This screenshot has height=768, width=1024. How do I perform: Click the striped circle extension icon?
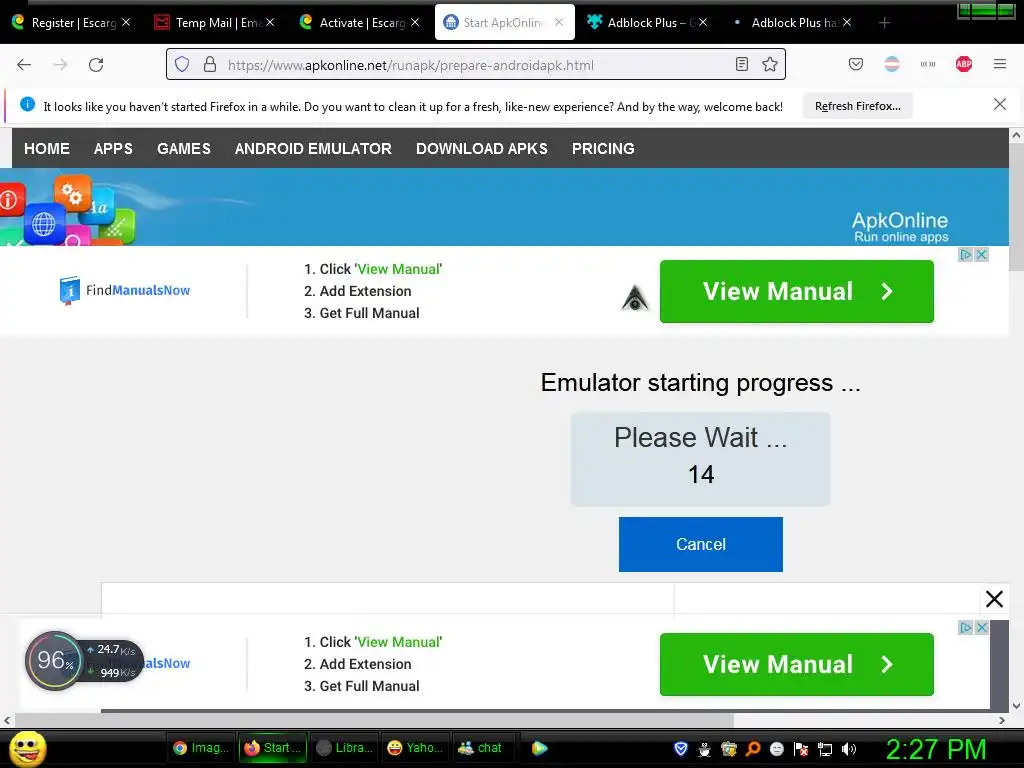(x=891, y=64)
